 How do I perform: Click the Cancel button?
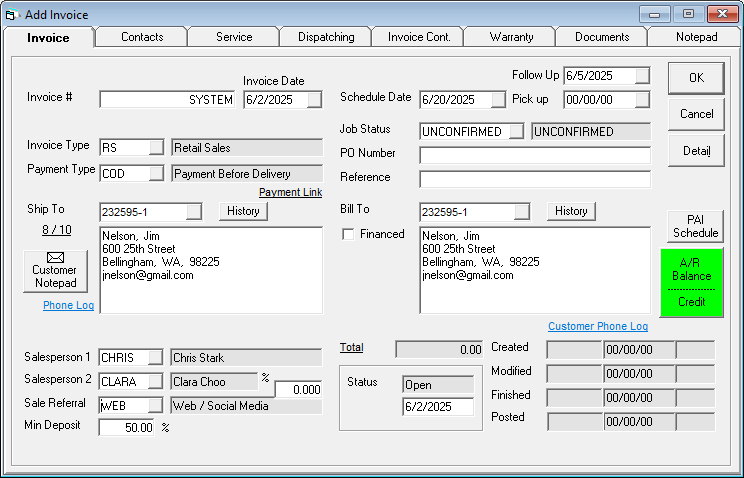[696, 114]
